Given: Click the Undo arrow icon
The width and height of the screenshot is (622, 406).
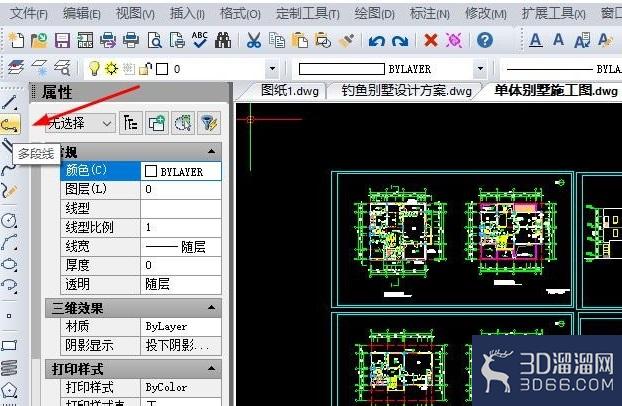Looking at the screenshot, I should tap(377, 40).
